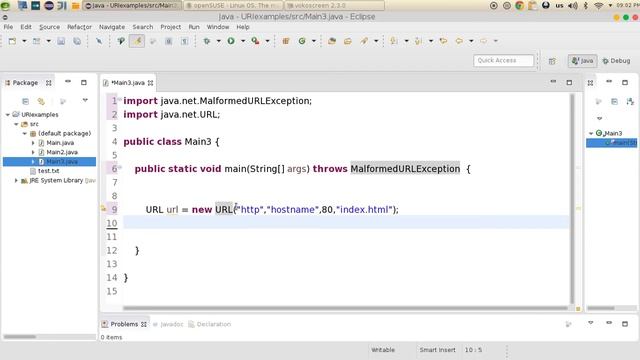Toggle Block Selection Mode icon

point(169,41)
